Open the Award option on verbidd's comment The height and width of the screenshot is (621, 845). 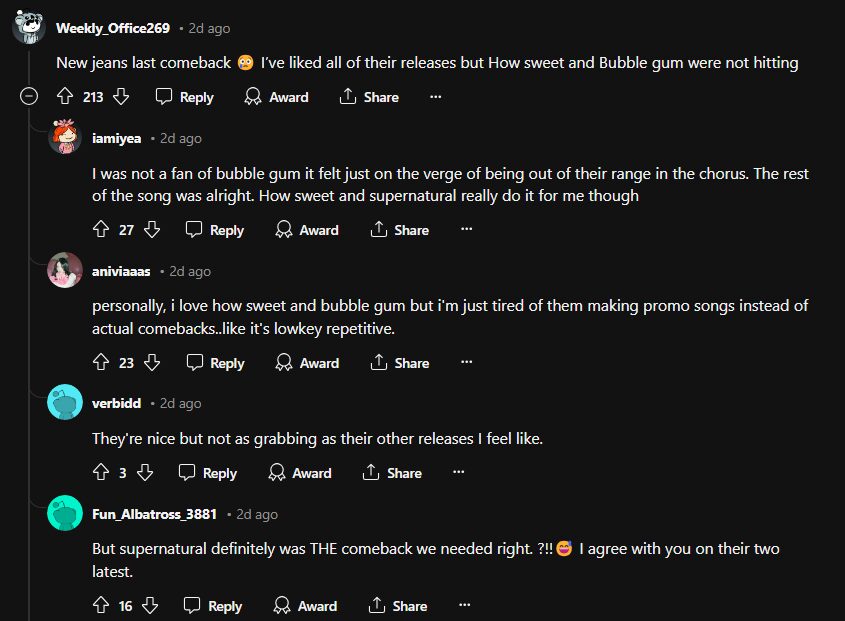(300, 472)
